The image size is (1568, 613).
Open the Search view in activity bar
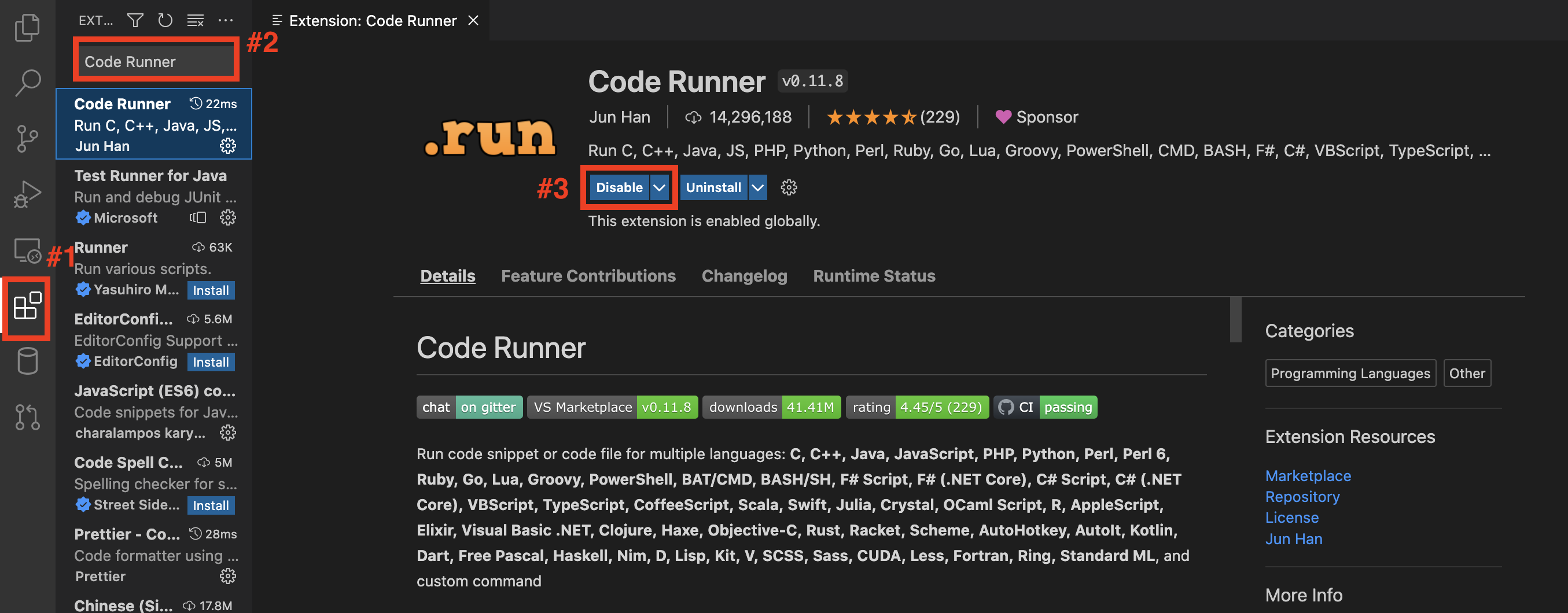click(x=27, y=83)
